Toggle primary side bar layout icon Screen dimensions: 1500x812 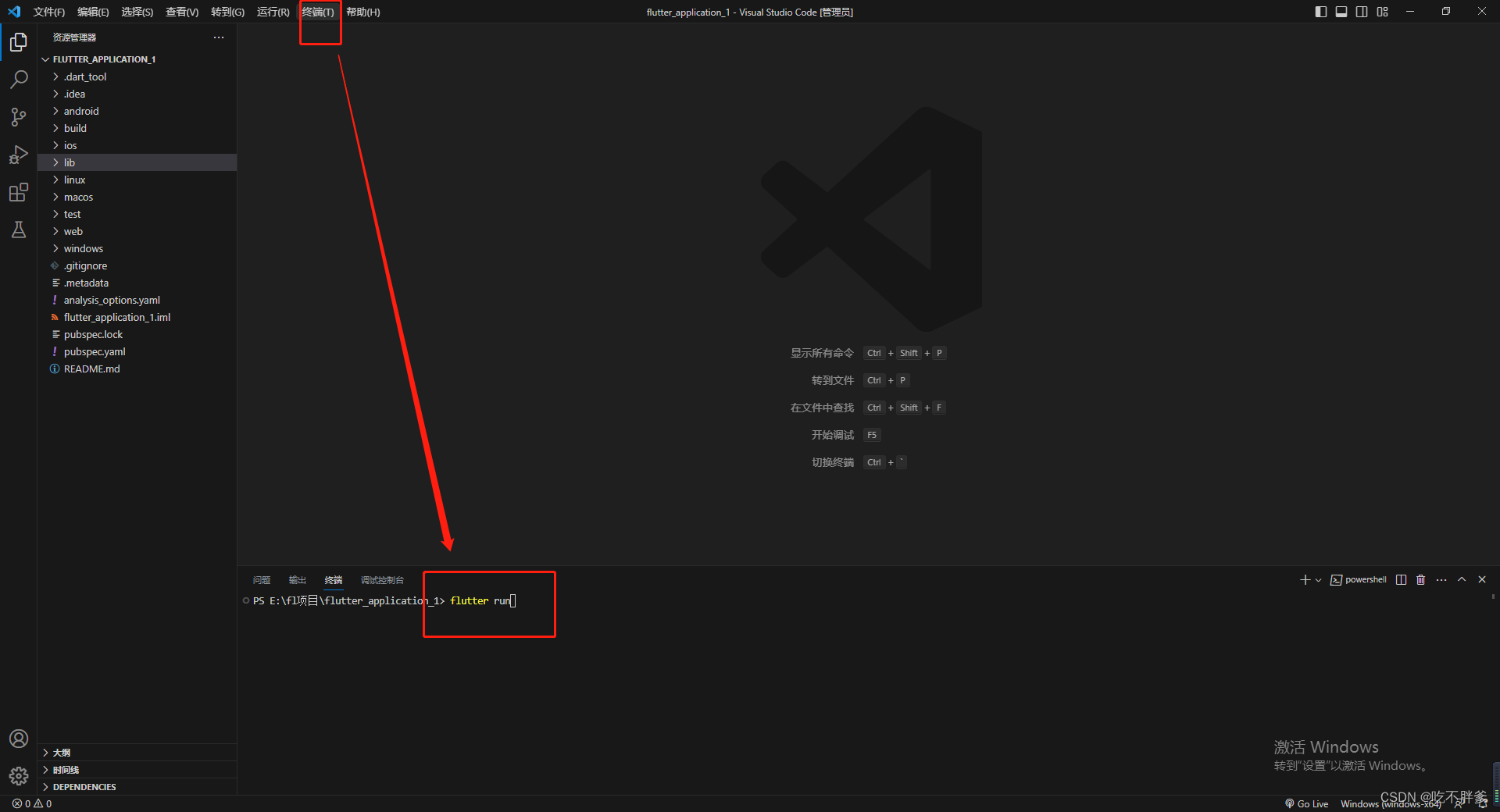1321,12
